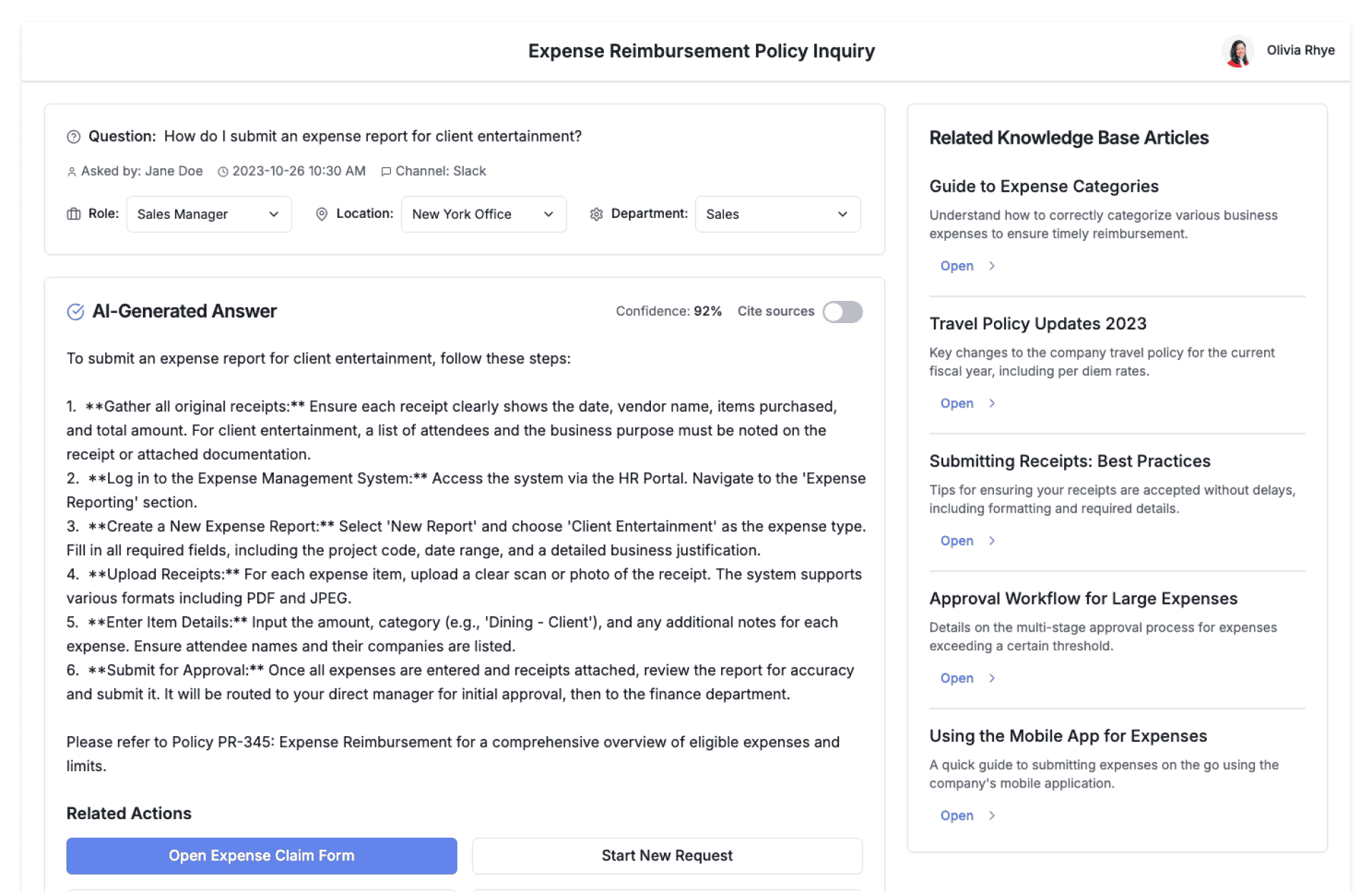Click Olivia Rhye's profile avatar
The image size is (1372, 892).
coord(1238,51)
